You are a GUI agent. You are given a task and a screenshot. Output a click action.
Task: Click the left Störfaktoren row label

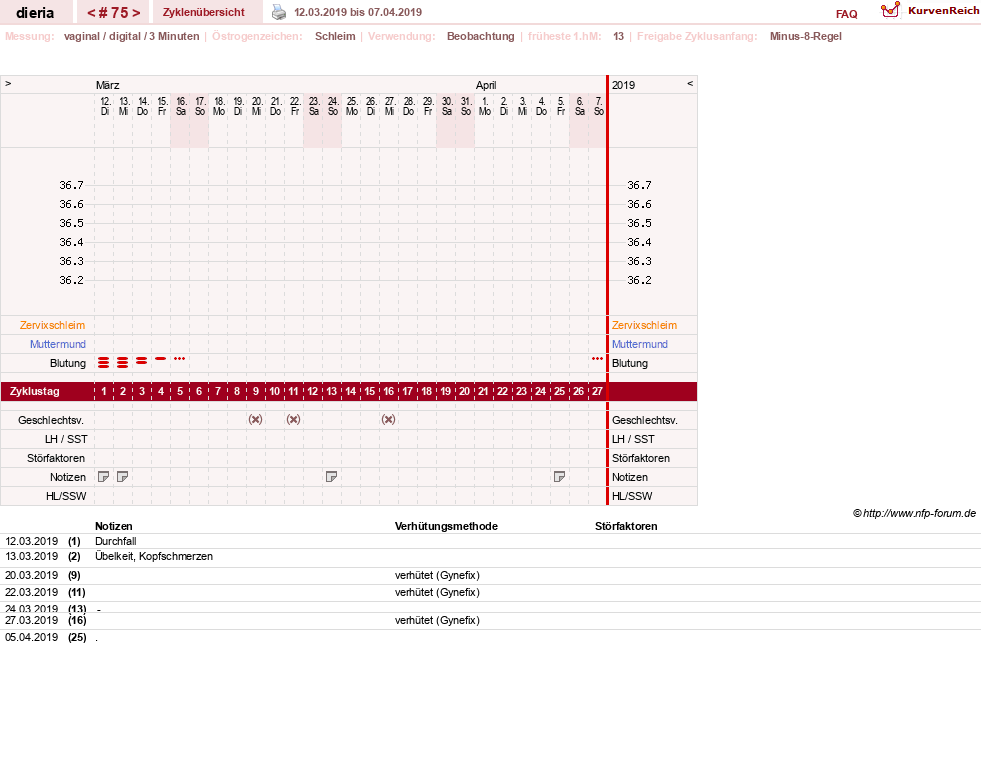click(x=56, y=458)
